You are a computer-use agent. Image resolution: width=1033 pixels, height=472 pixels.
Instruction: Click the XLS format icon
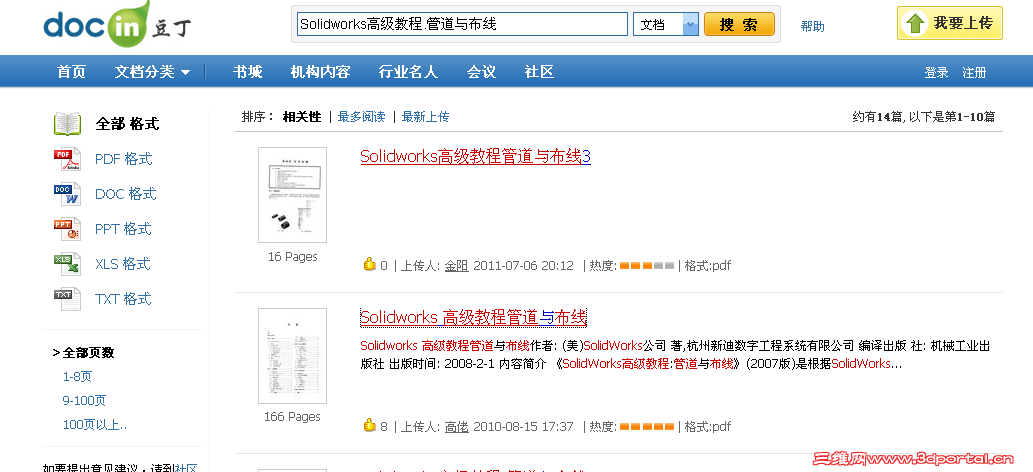pos(67,264)
